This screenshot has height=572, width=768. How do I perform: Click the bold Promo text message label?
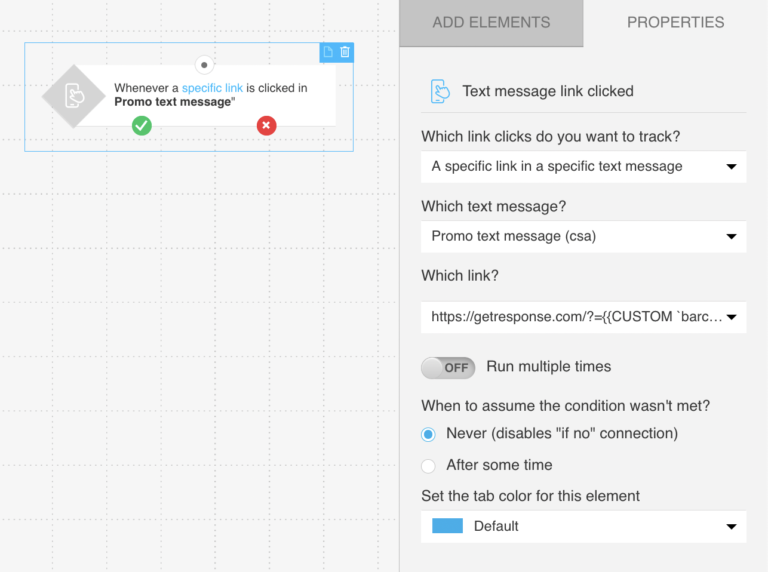[x=172, y=102]
